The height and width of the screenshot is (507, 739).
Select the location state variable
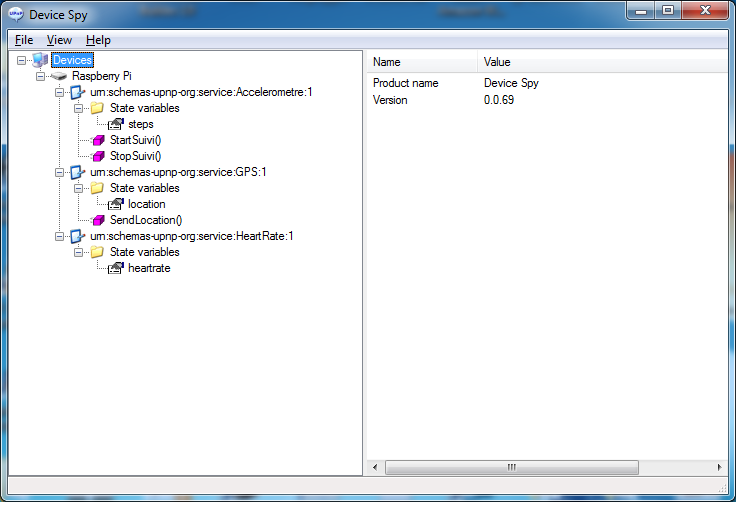[x=146, y=204]
